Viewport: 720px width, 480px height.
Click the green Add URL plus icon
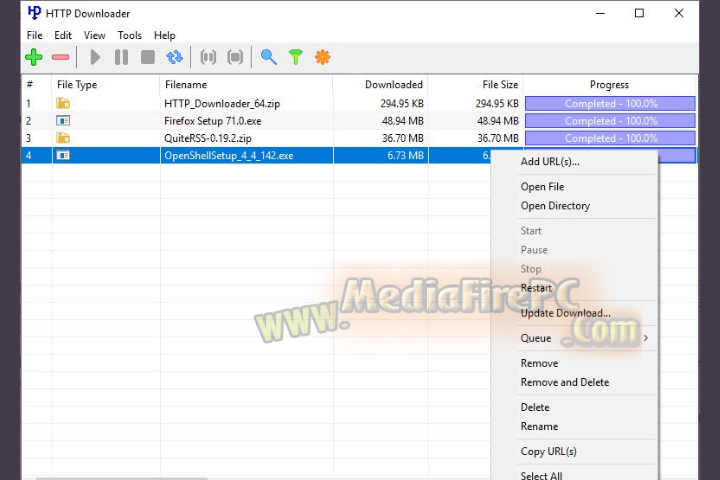coord(34,57)
